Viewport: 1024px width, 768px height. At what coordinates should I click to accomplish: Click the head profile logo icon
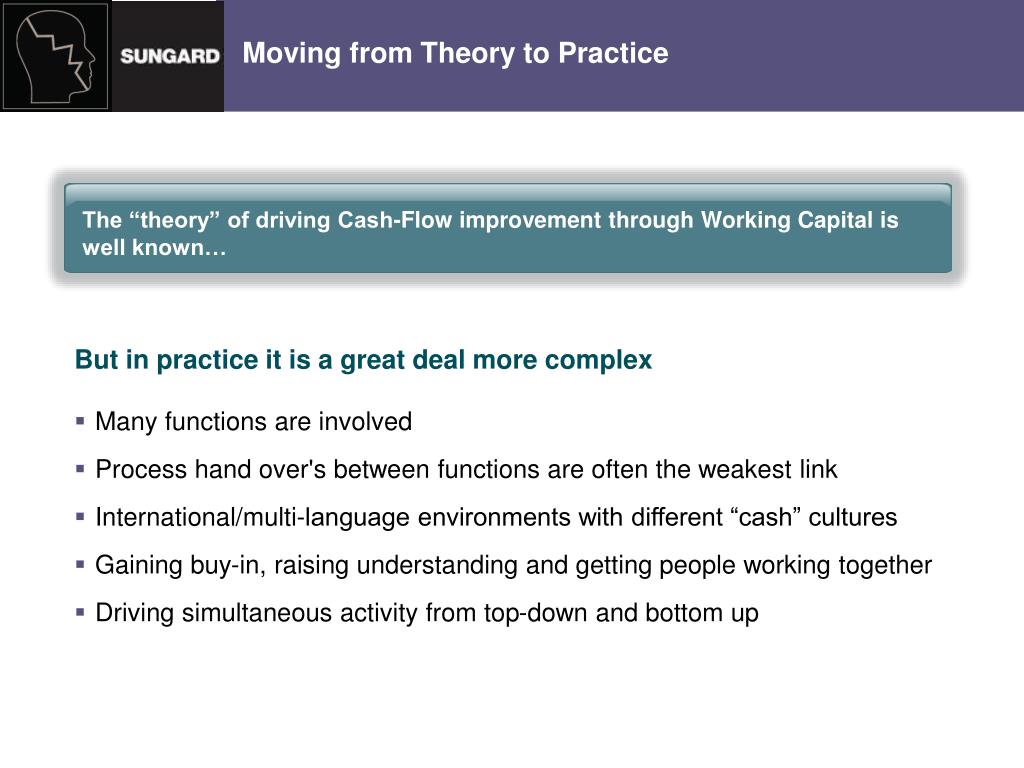tap(55, 56)
